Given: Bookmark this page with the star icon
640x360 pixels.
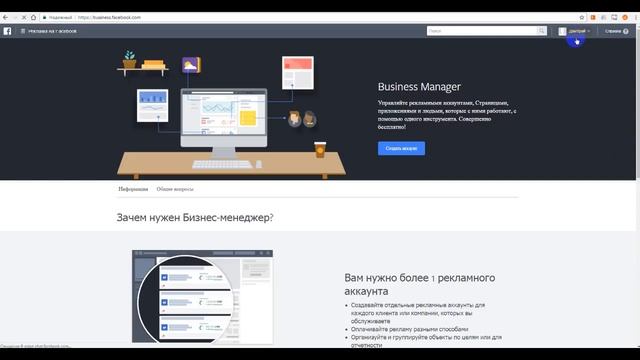Looking at the screenshot, I should (x=582, y=18).
